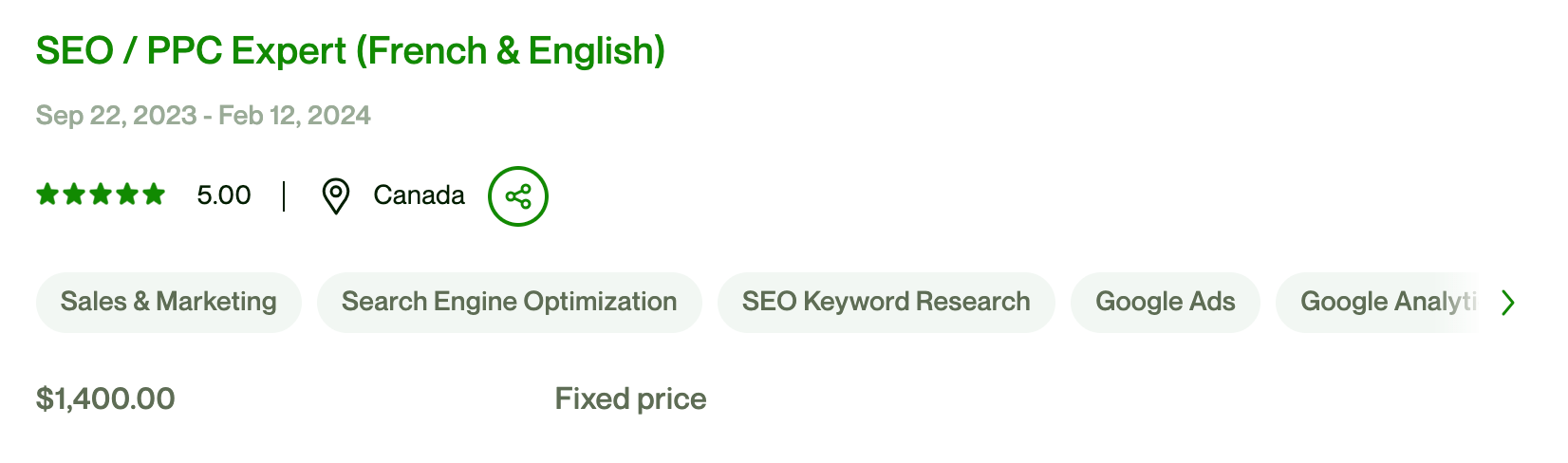Click the Fixed price label
This screenshot has height=463, width=1568.
click(630, 398)
